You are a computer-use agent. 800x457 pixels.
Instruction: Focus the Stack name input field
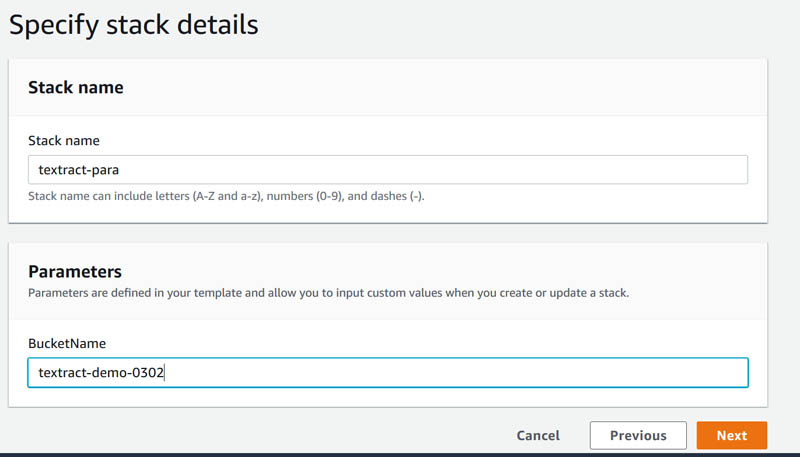click(388, 169)
